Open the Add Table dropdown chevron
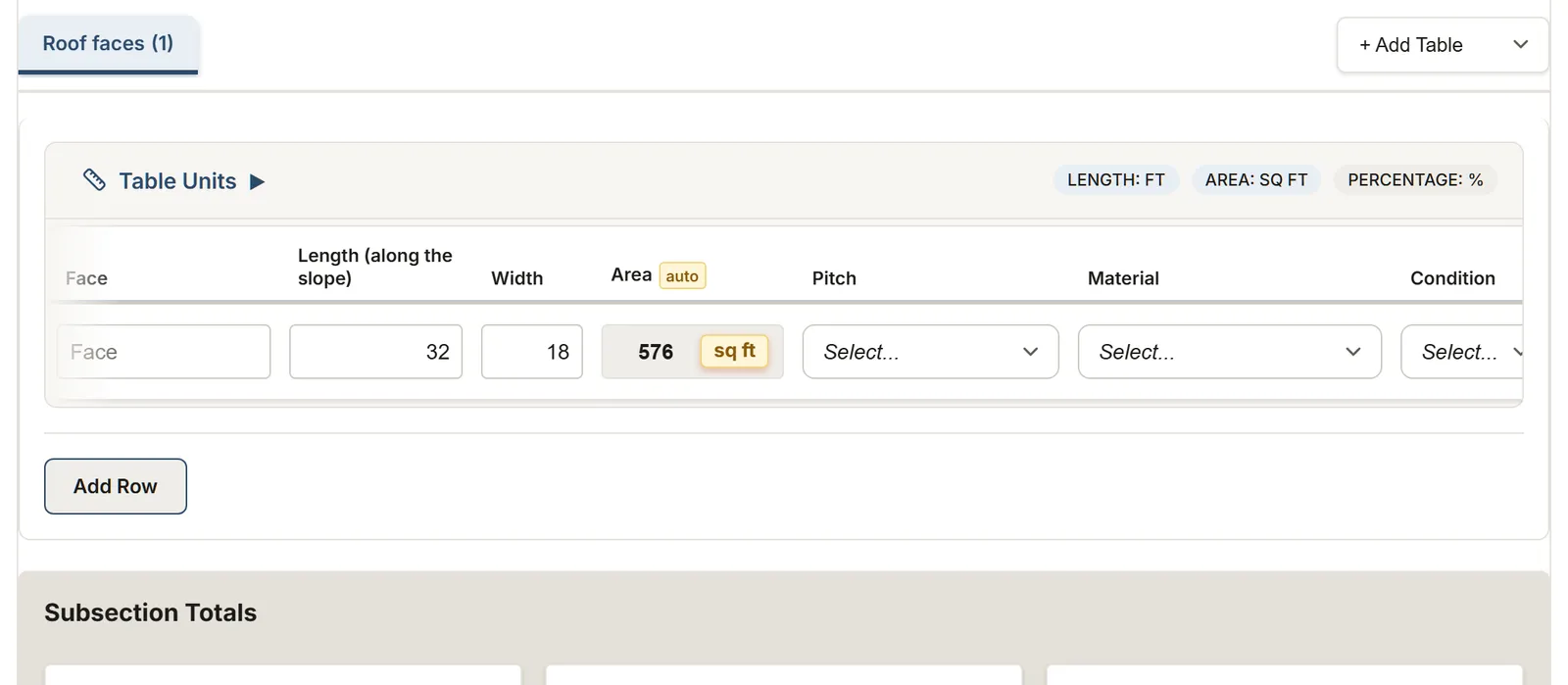 1520,44
